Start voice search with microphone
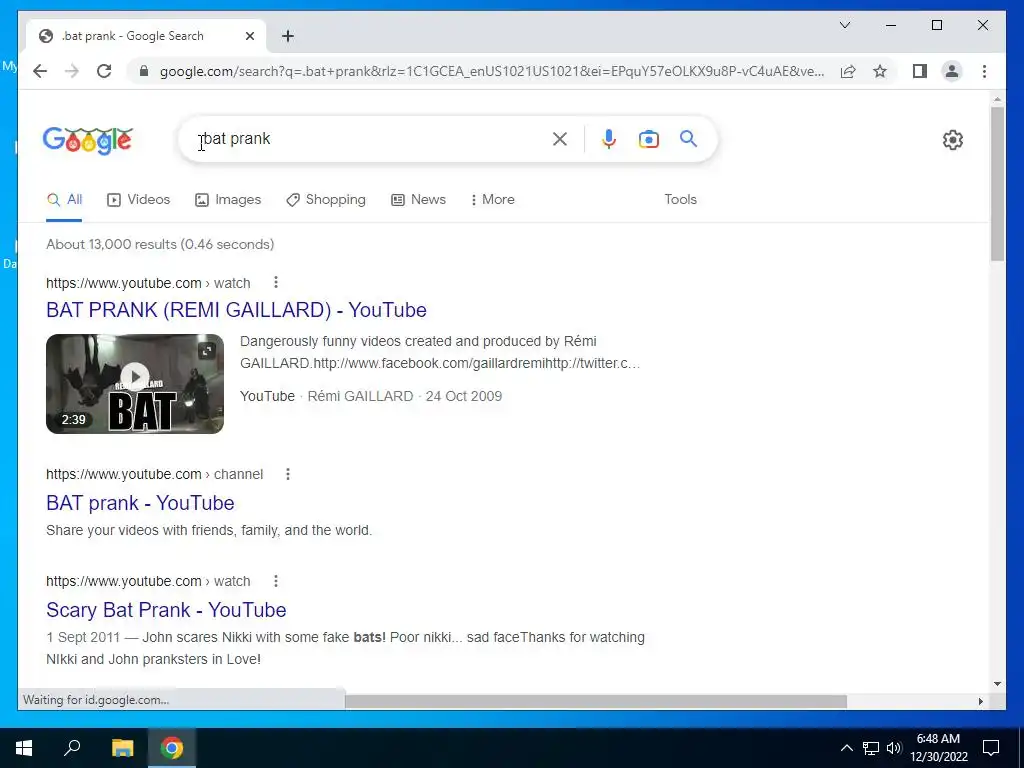The width and height of the screenshot is (1024, 768). coord(609,138)
